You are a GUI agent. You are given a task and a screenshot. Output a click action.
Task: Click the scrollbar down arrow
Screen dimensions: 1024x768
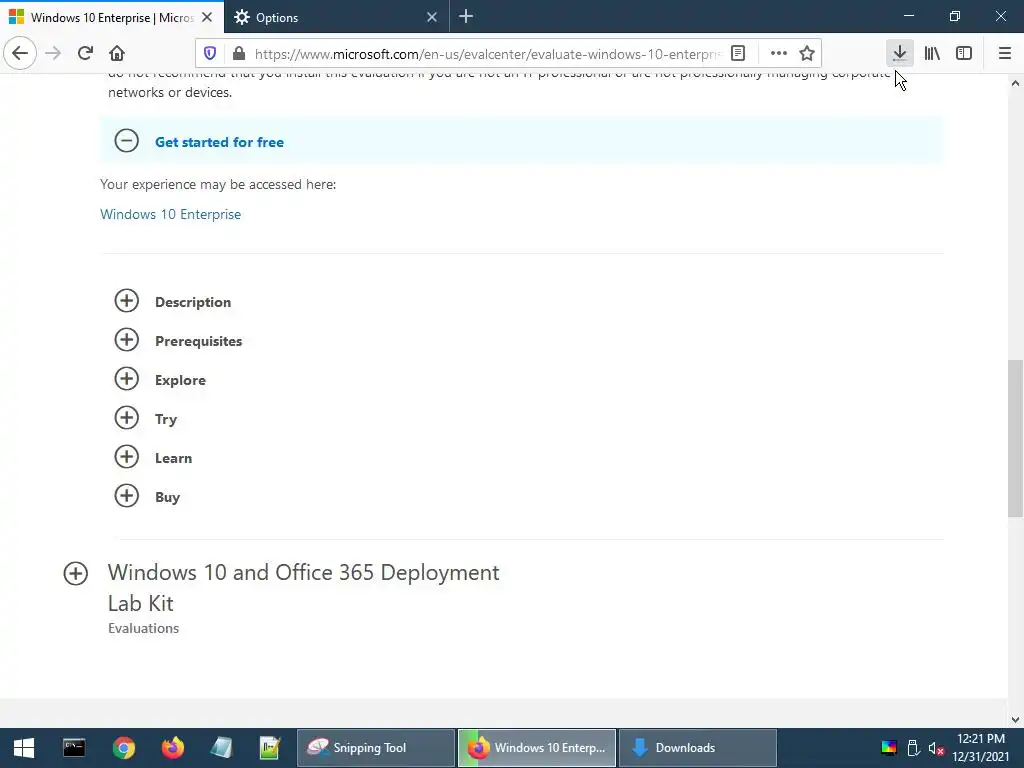click(x=1016, y=720)
